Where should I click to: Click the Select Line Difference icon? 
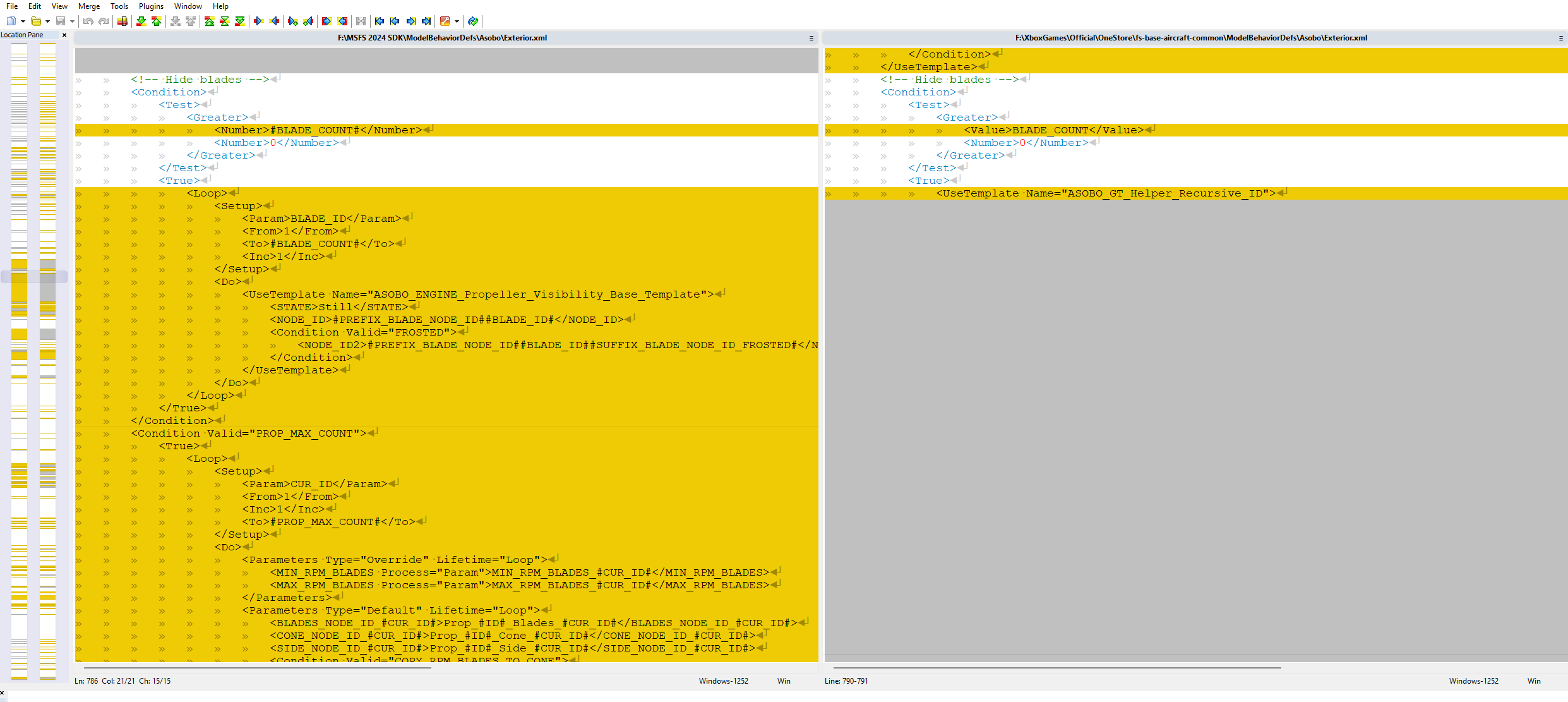123,21
